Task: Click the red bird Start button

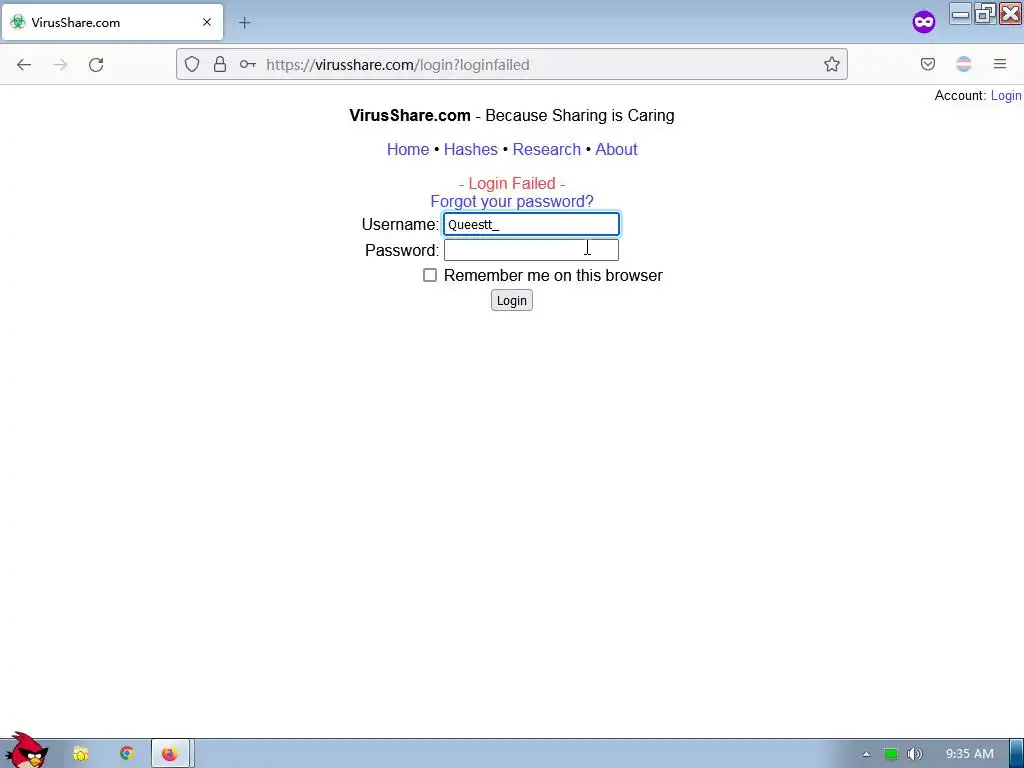Action: point(26,751)
